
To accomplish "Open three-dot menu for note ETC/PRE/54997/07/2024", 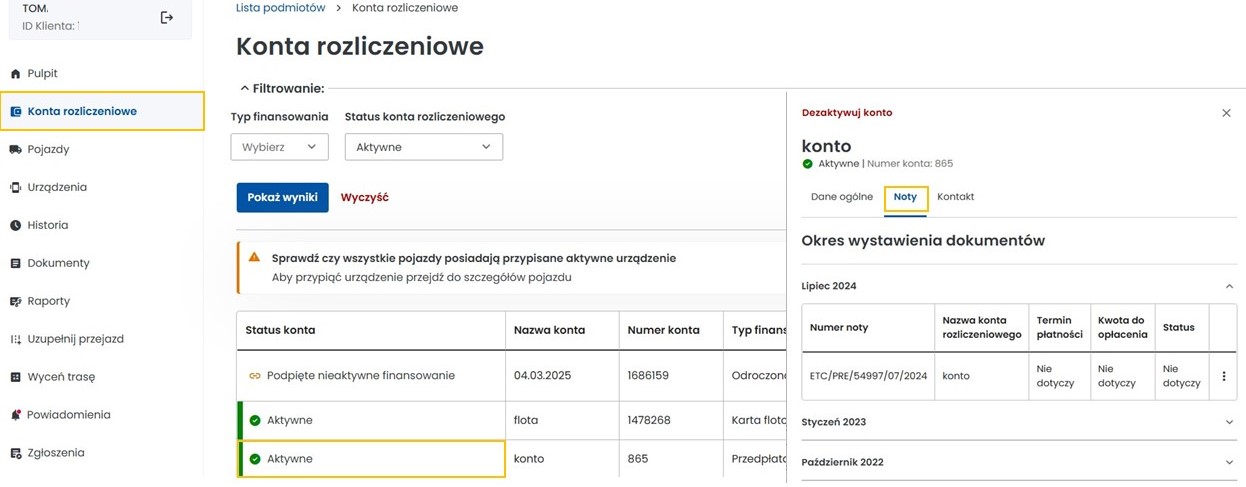I will tap(1223, 376).
